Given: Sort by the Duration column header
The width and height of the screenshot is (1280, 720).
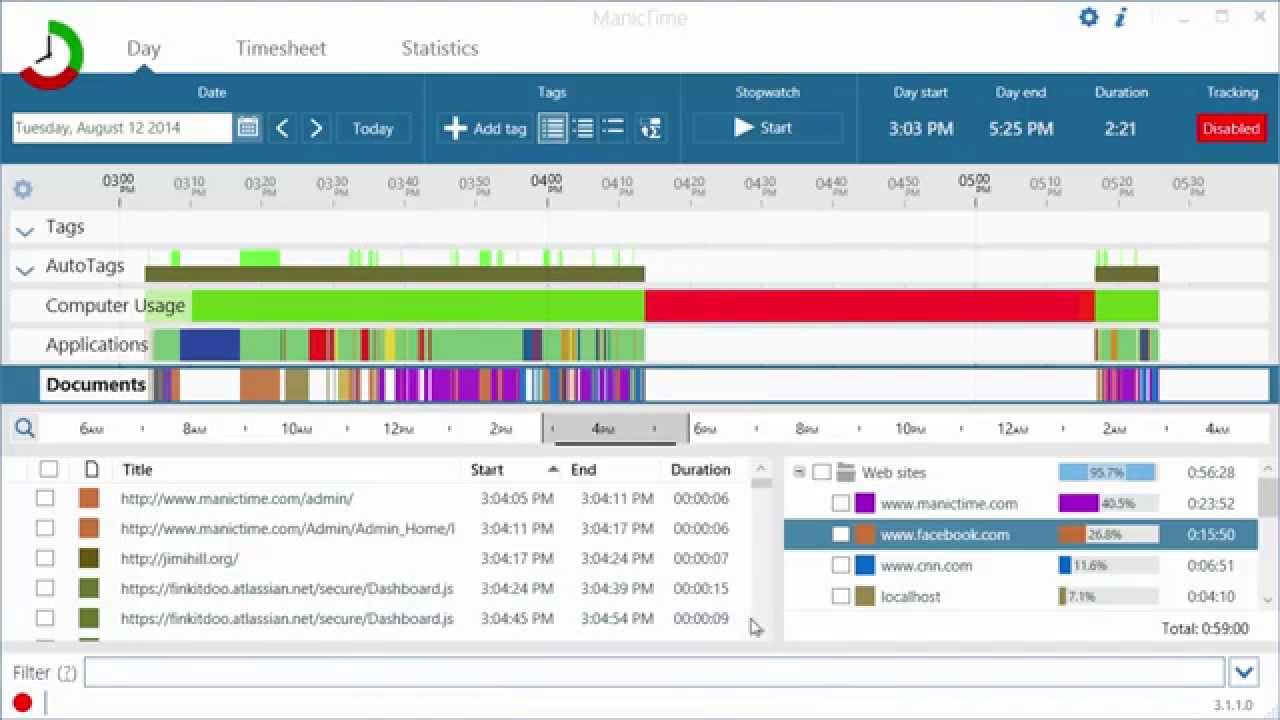Looking at the screenshot, I should [700, 469].
